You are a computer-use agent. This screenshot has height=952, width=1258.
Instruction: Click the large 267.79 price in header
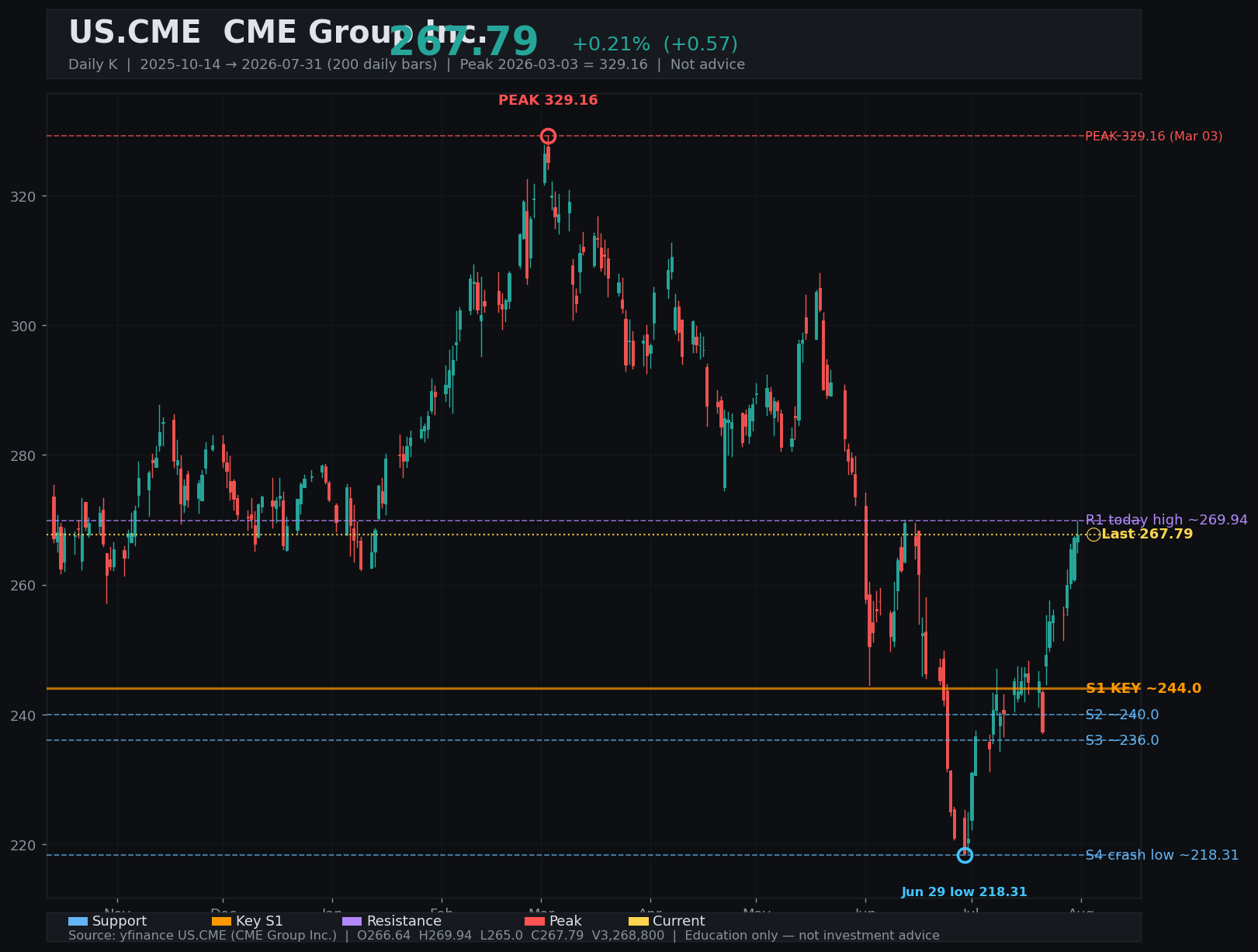pos(463,42)
